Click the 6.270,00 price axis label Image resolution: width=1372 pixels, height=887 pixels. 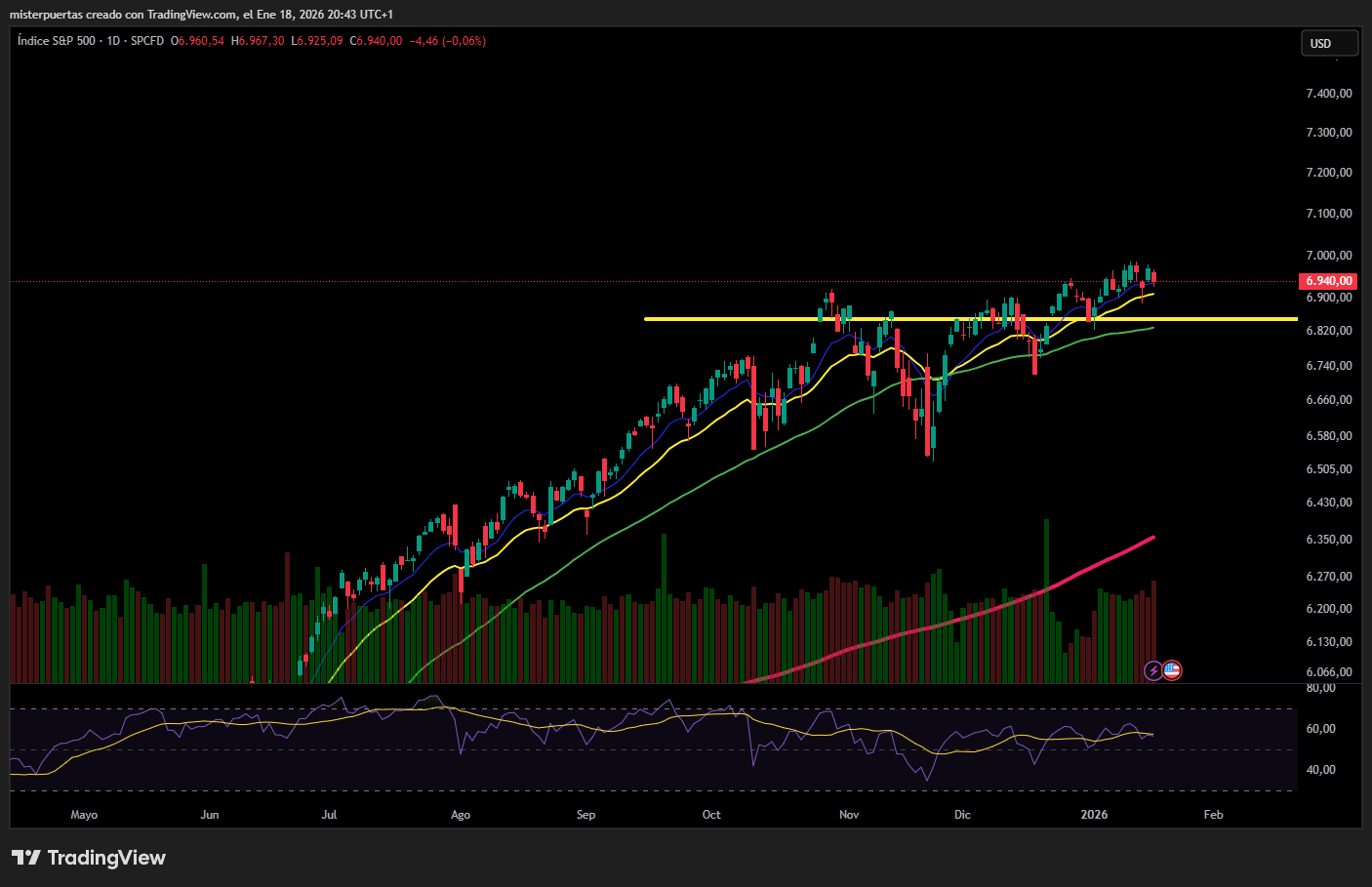pos(1329,577)
